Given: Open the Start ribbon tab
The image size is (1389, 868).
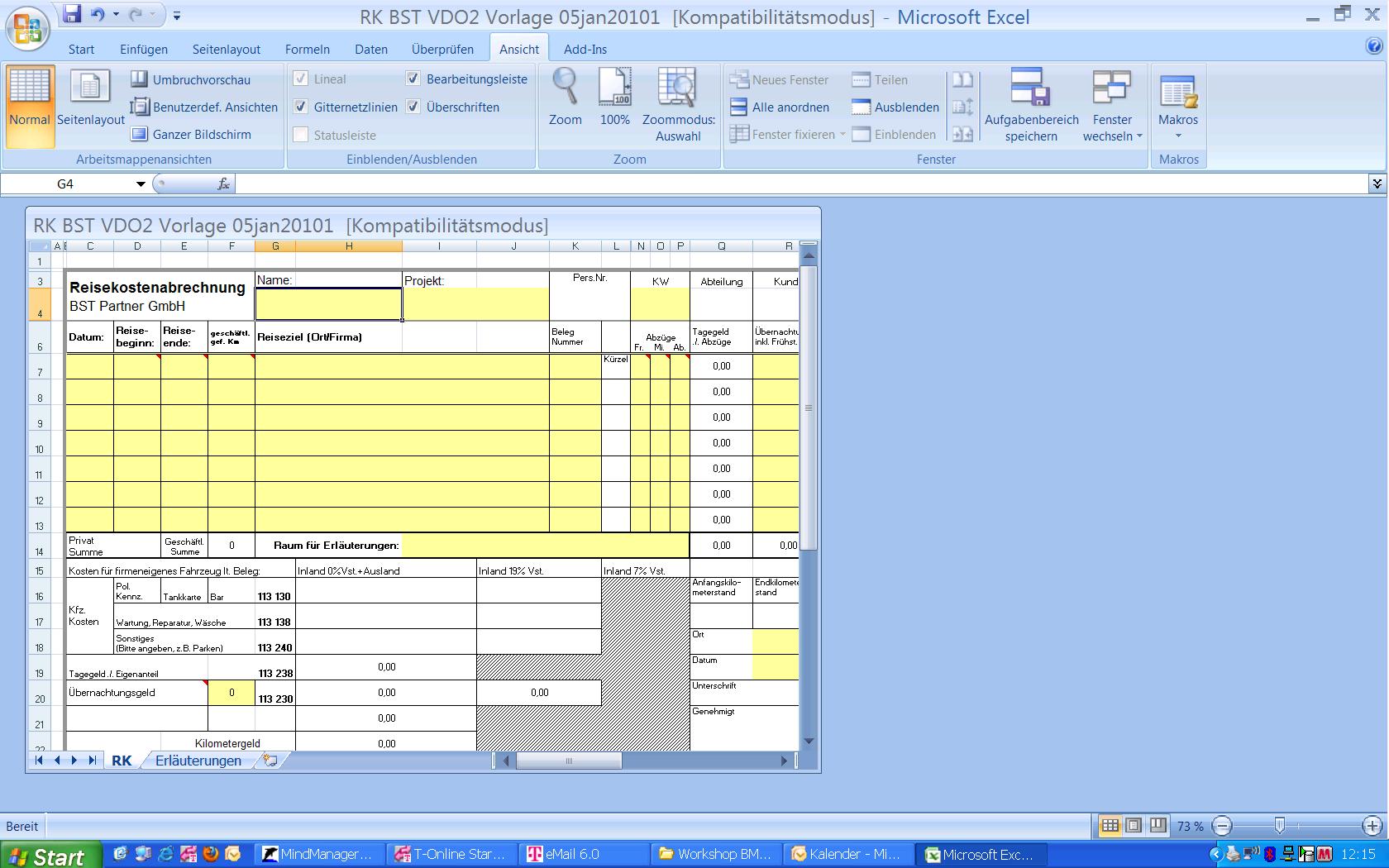Looking at the screenshot, I should point(81,49).
